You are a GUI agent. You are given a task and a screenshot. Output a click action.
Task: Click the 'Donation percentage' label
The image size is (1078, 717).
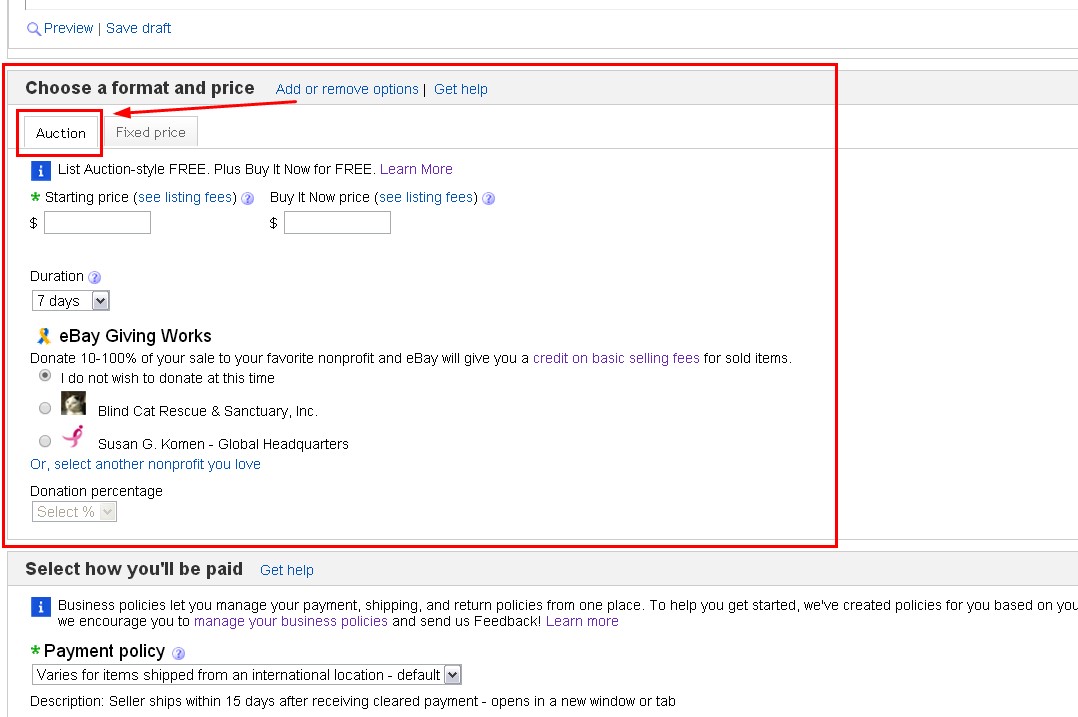96,491
